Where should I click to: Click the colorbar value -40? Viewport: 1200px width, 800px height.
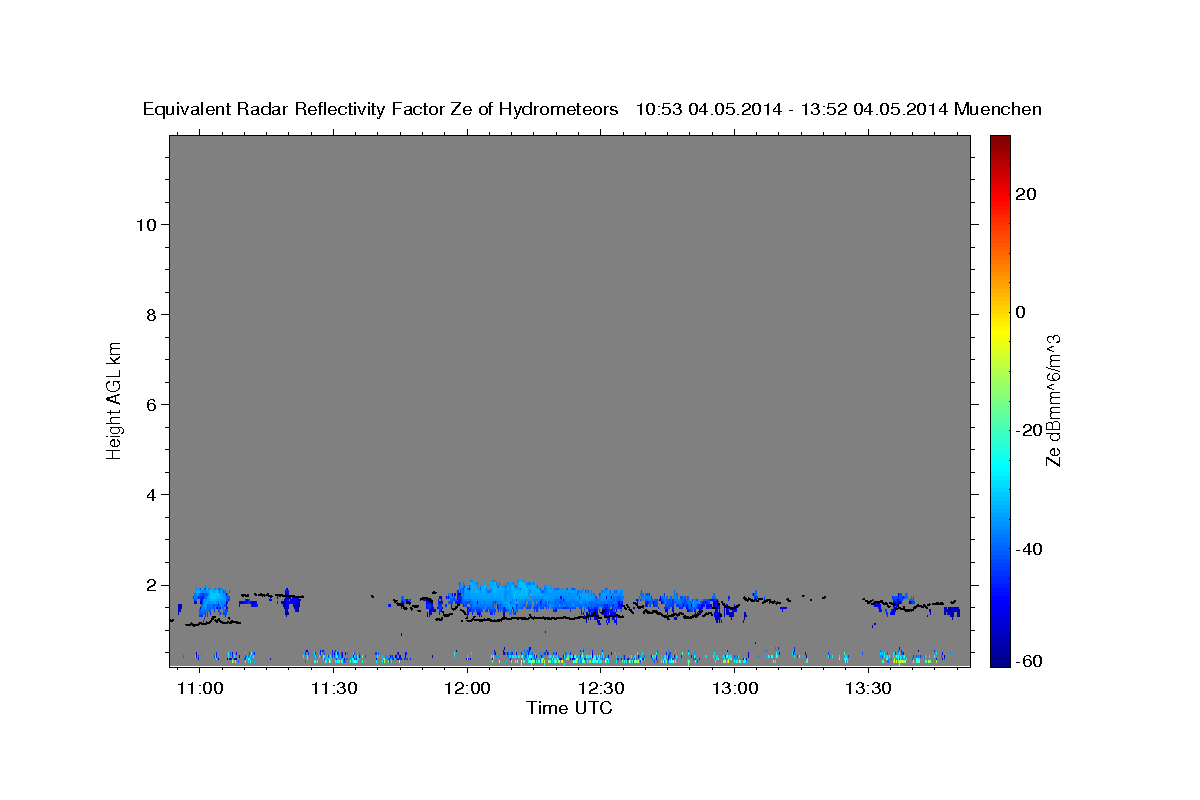pos(1029,549)
